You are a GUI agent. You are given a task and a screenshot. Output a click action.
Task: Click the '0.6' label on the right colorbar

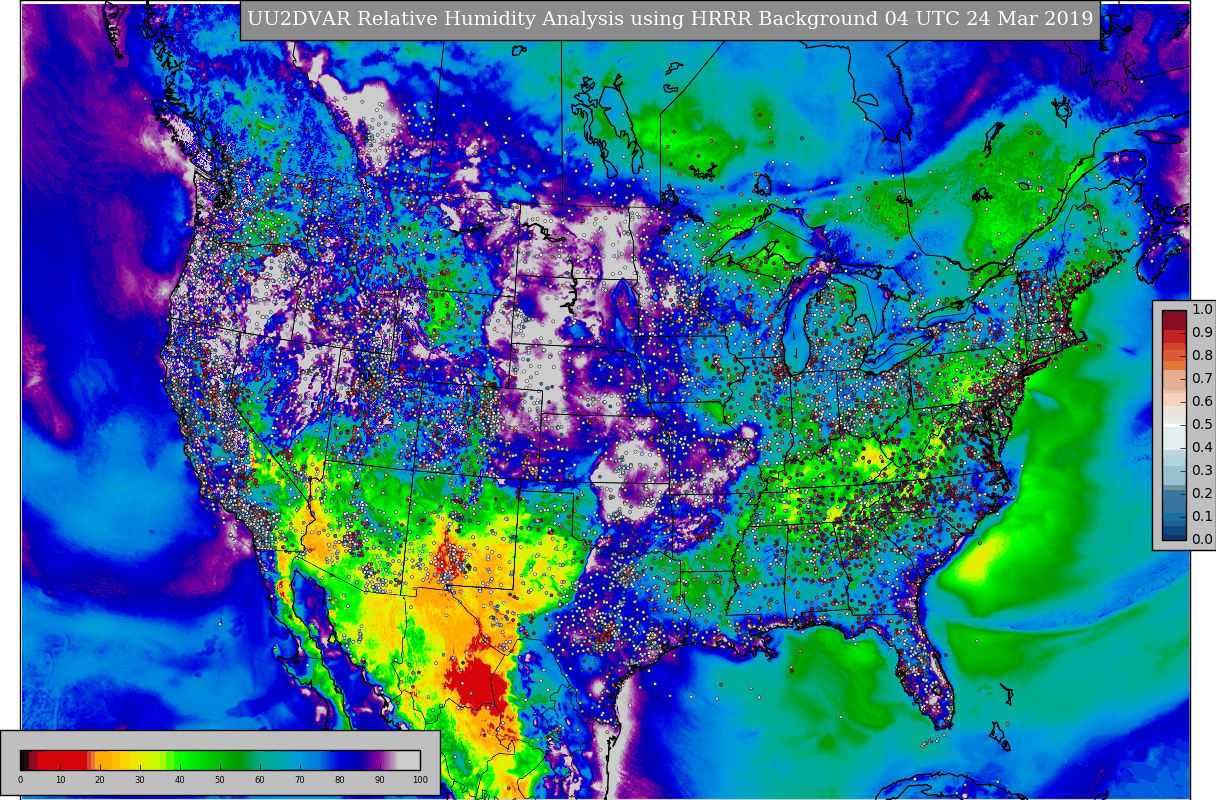[1202, 401]
